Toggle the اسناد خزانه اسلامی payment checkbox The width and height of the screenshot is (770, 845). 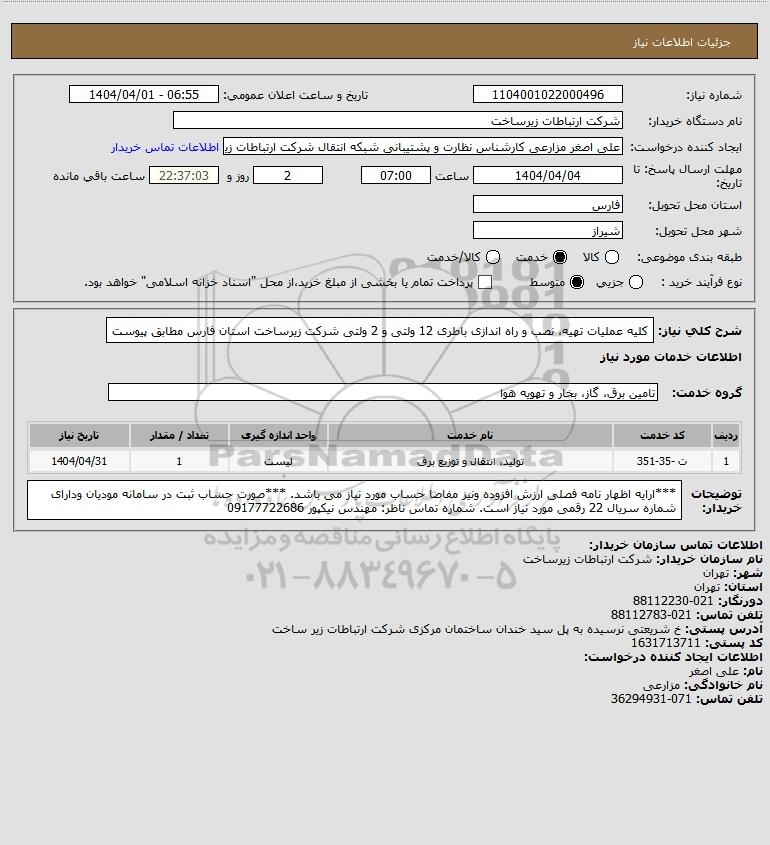coord(485,282)
